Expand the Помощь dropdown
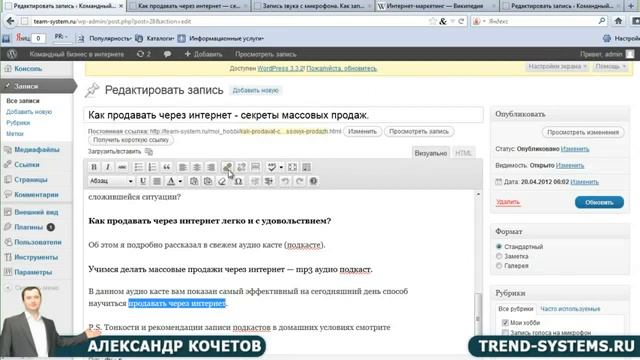Image resolution: width=640 pixels, height=360 pixels. click(x=610, y=66)
